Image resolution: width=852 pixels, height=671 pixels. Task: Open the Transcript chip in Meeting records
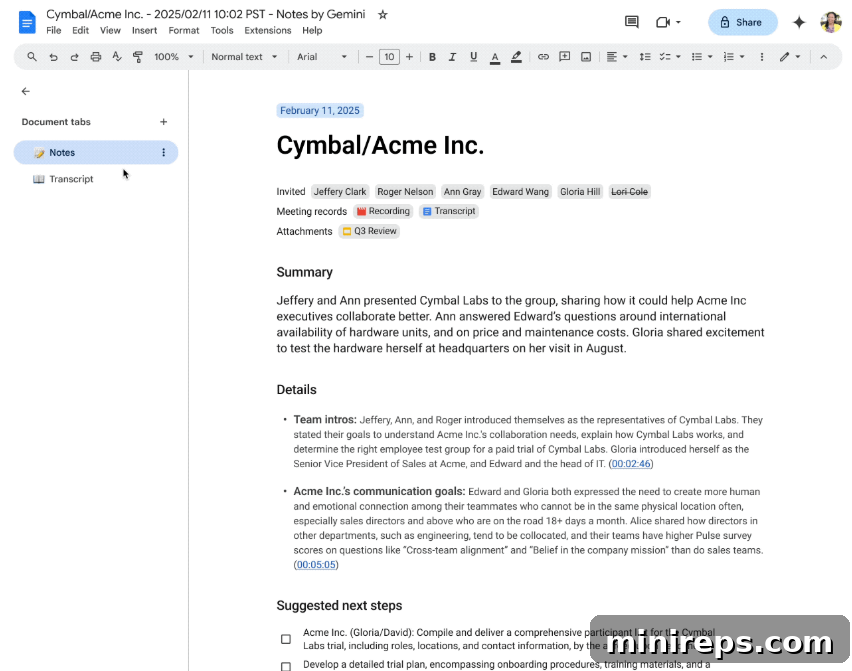coord(449,211)
